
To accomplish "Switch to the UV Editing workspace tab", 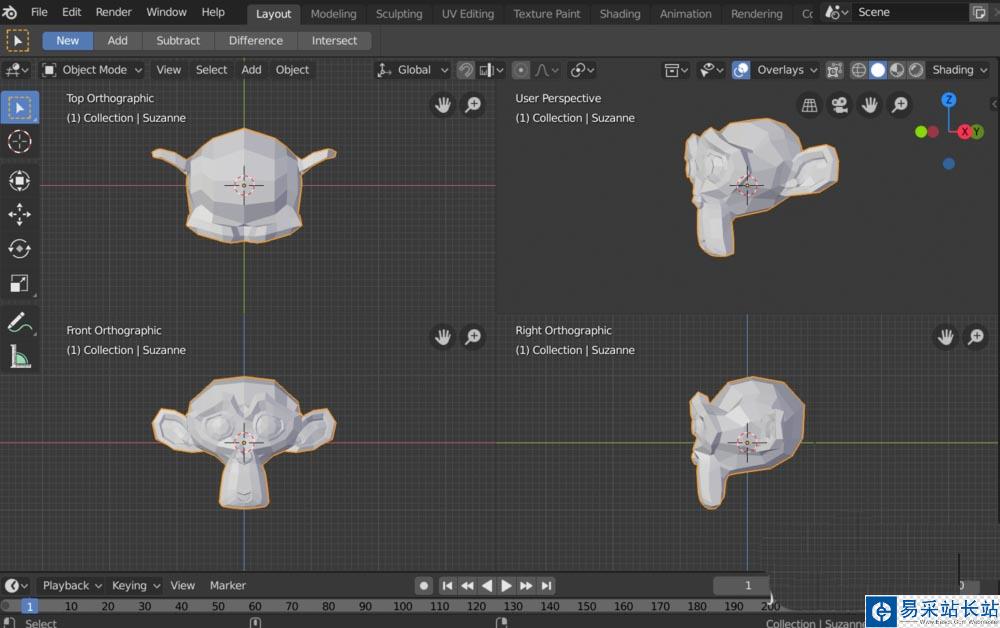I will click(467, 14).
